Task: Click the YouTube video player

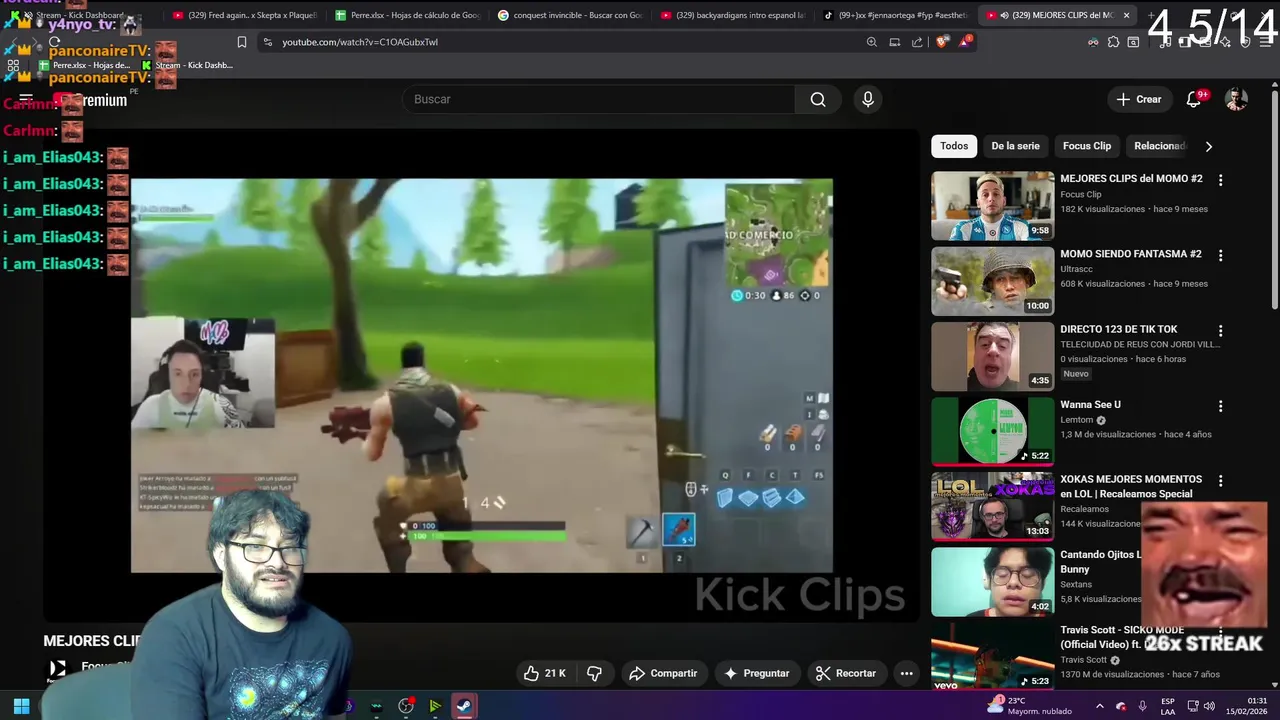Action: pos(481,376)
